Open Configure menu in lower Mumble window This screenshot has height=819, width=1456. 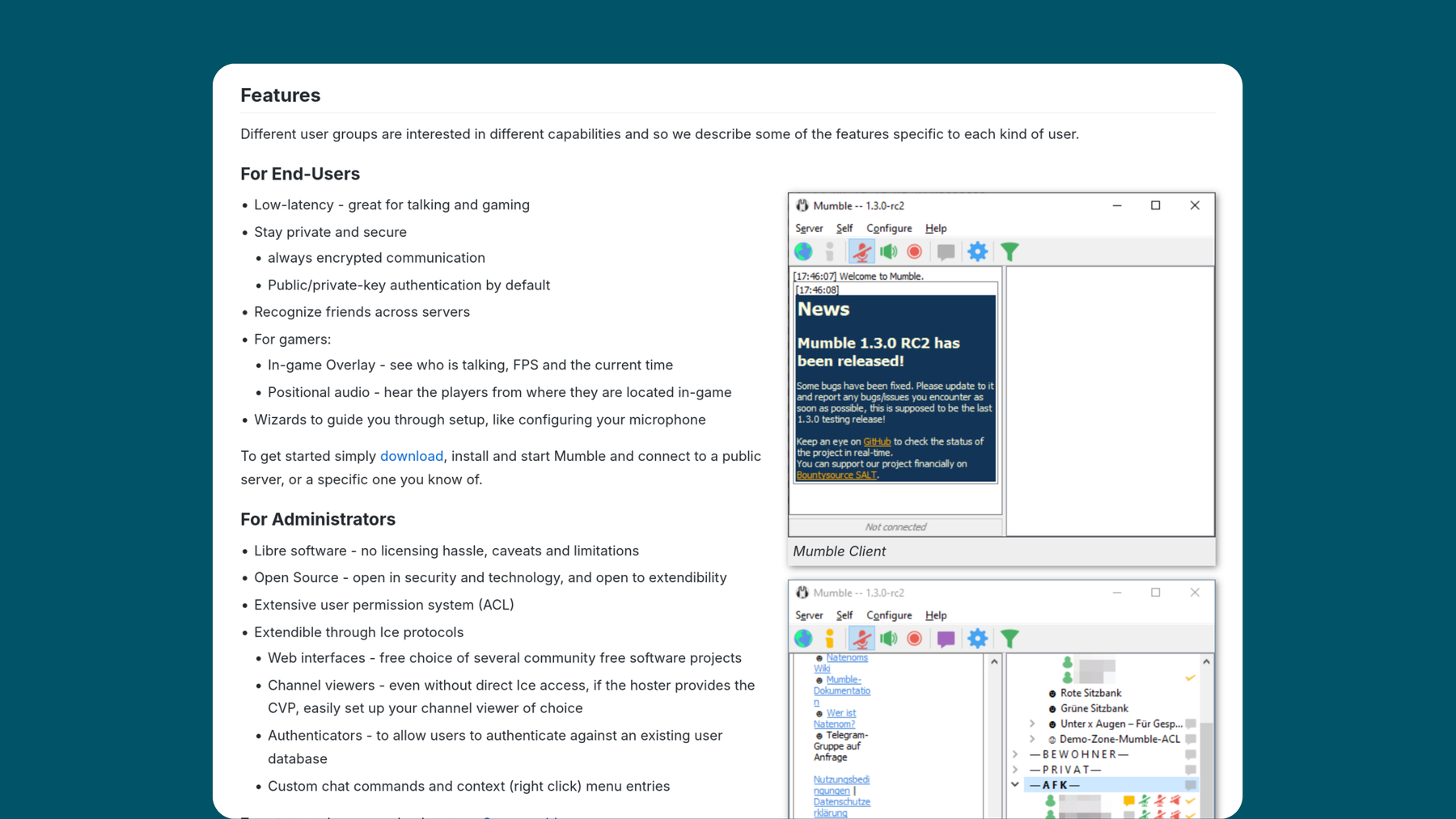pyautogui.click(x=889, y=616)
